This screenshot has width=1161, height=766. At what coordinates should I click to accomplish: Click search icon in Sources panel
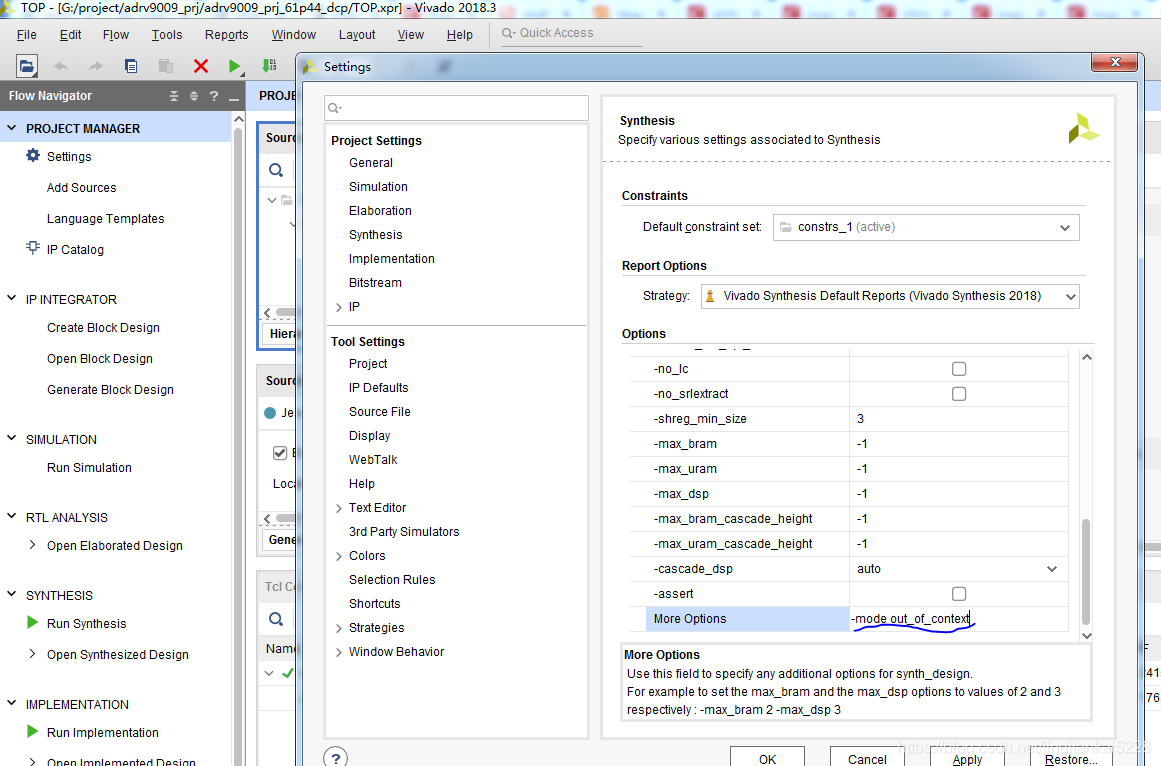[276, 170]
